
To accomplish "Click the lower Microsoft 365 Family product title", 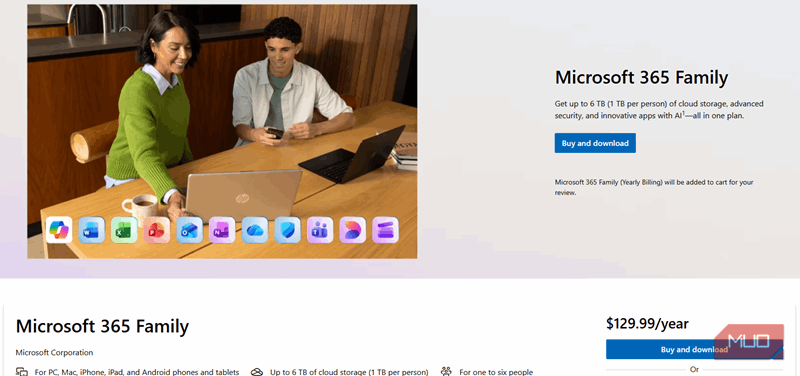I will click(102, 327).
